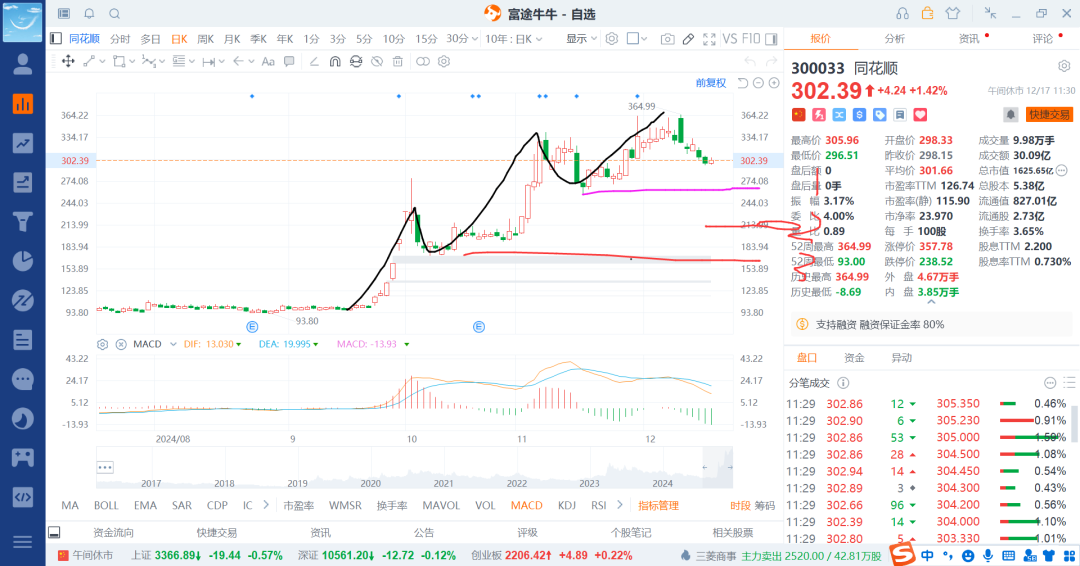The image size is (1080, 566).
Task: Expand chart to fullscreen
Action: point(709,39)
